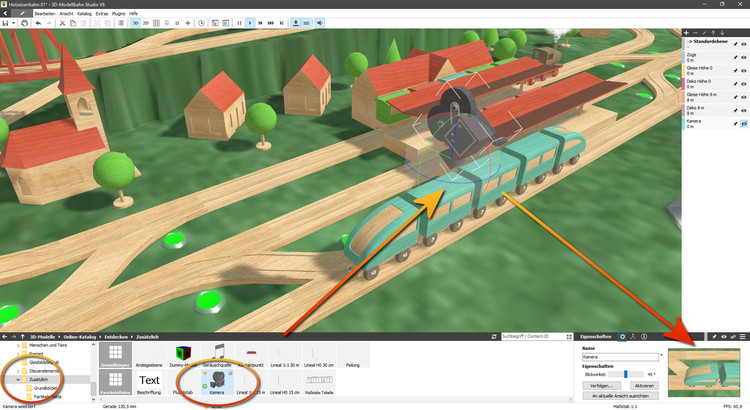Click the camera preview thumbnail
The height and width of the screenshot is (410, 750).
[x=704, y=373]
